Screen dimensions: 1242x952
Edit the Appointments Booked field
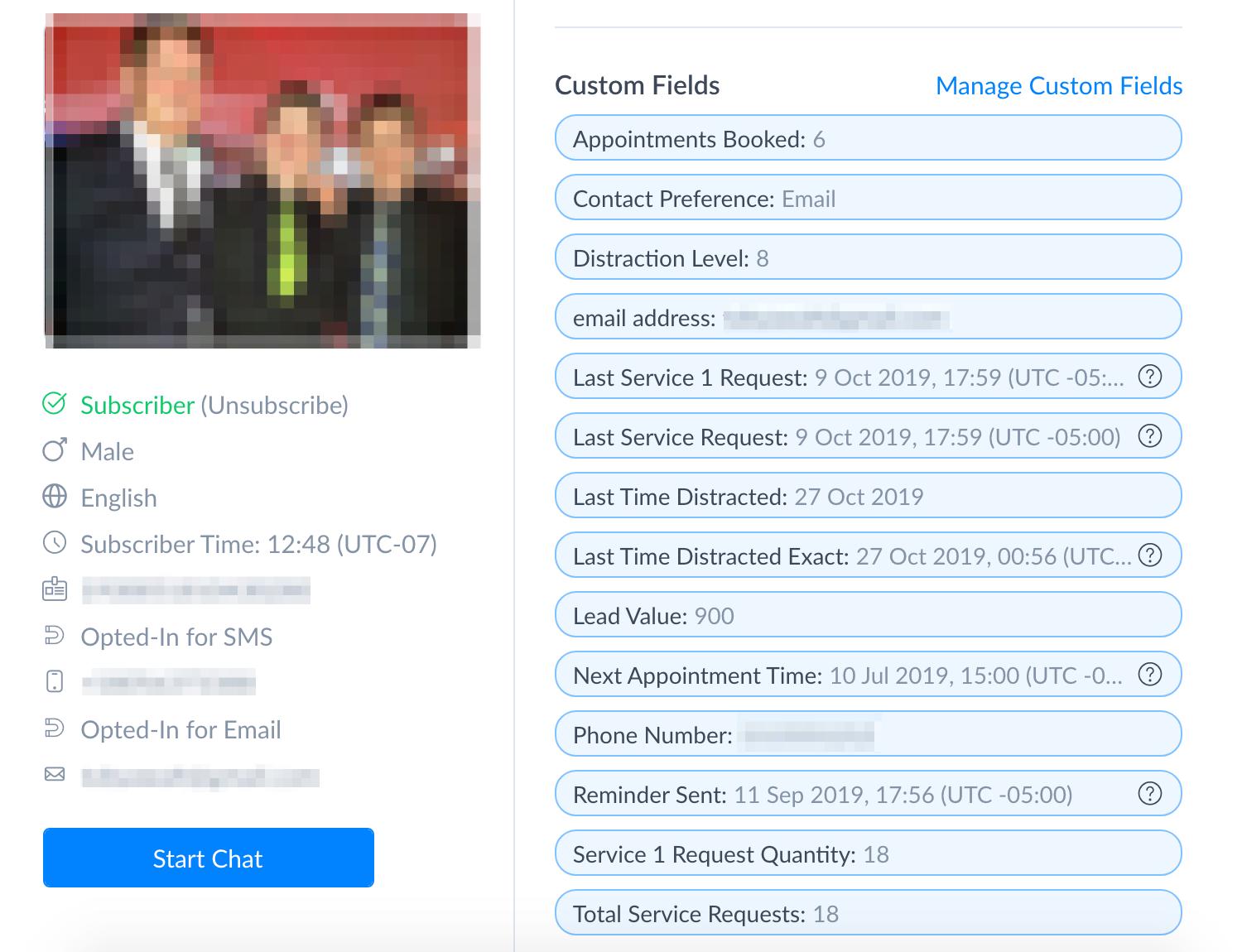[869, 138]
